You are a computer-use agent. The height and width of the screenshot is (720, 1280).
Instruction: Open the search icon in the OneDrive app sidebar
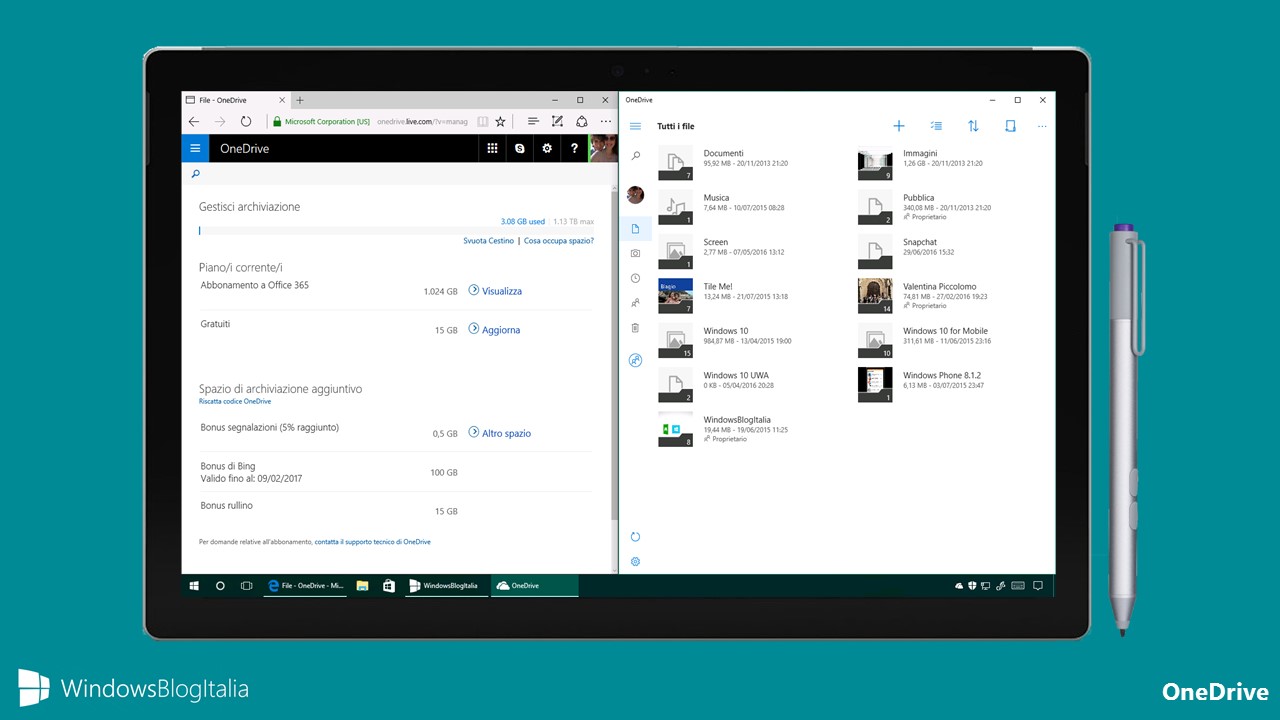[635, 156]
